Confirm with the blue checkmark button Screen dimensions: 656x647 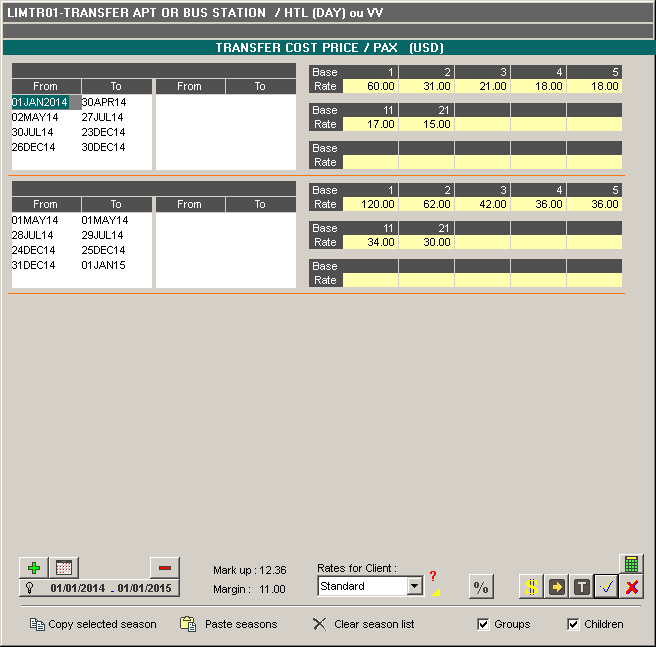(x=606, y=587)
